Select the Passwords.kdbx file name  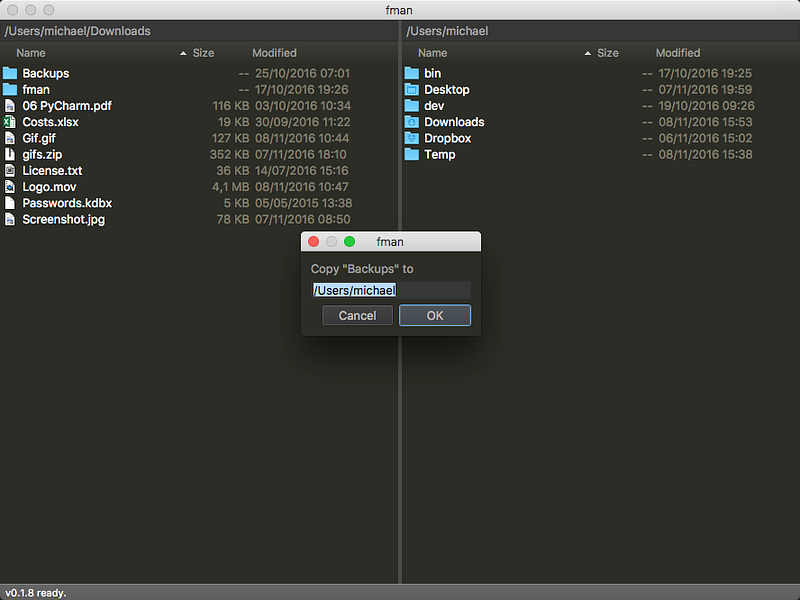67,203
